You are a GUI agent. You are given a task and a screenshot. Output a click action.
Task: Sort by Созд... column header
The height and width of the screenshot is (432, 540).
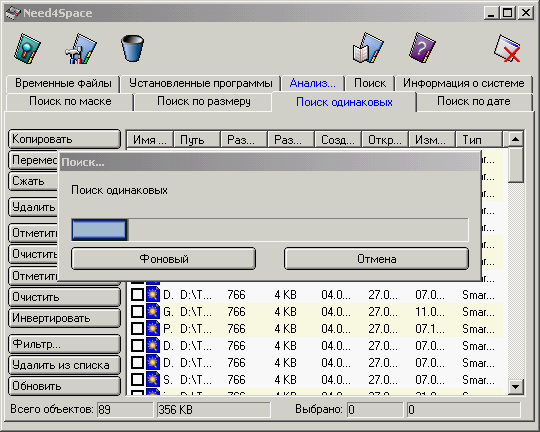[x=338, y=140]
